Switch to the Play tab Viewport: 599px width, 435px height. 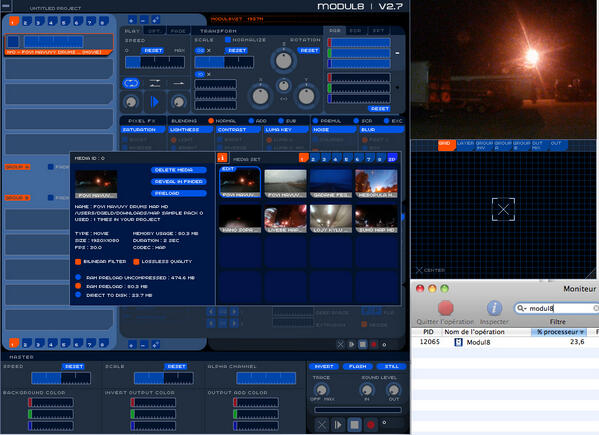[x=132, y=31]
